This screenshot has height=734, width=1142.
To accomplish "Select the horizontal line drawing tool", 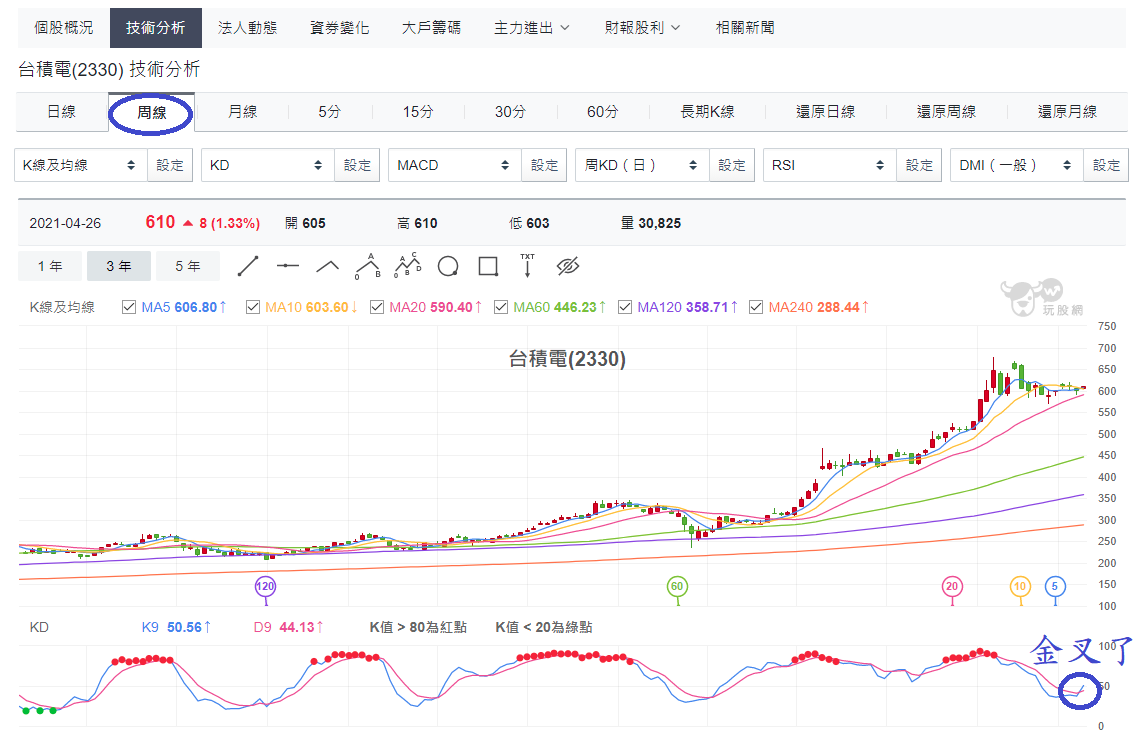I will pos(288,267).
